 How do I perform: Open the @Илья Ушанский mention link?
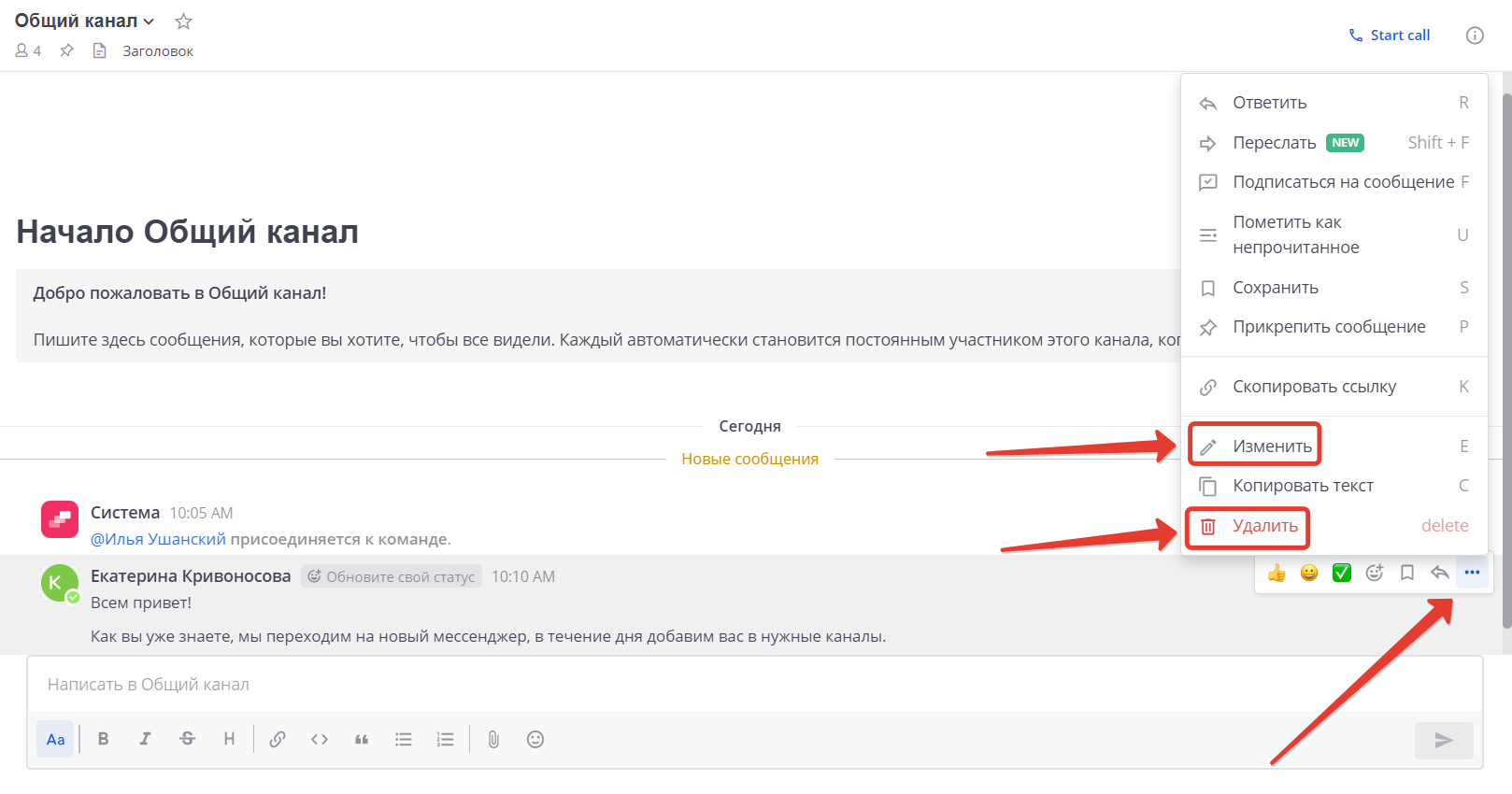(x=158, y=539)
